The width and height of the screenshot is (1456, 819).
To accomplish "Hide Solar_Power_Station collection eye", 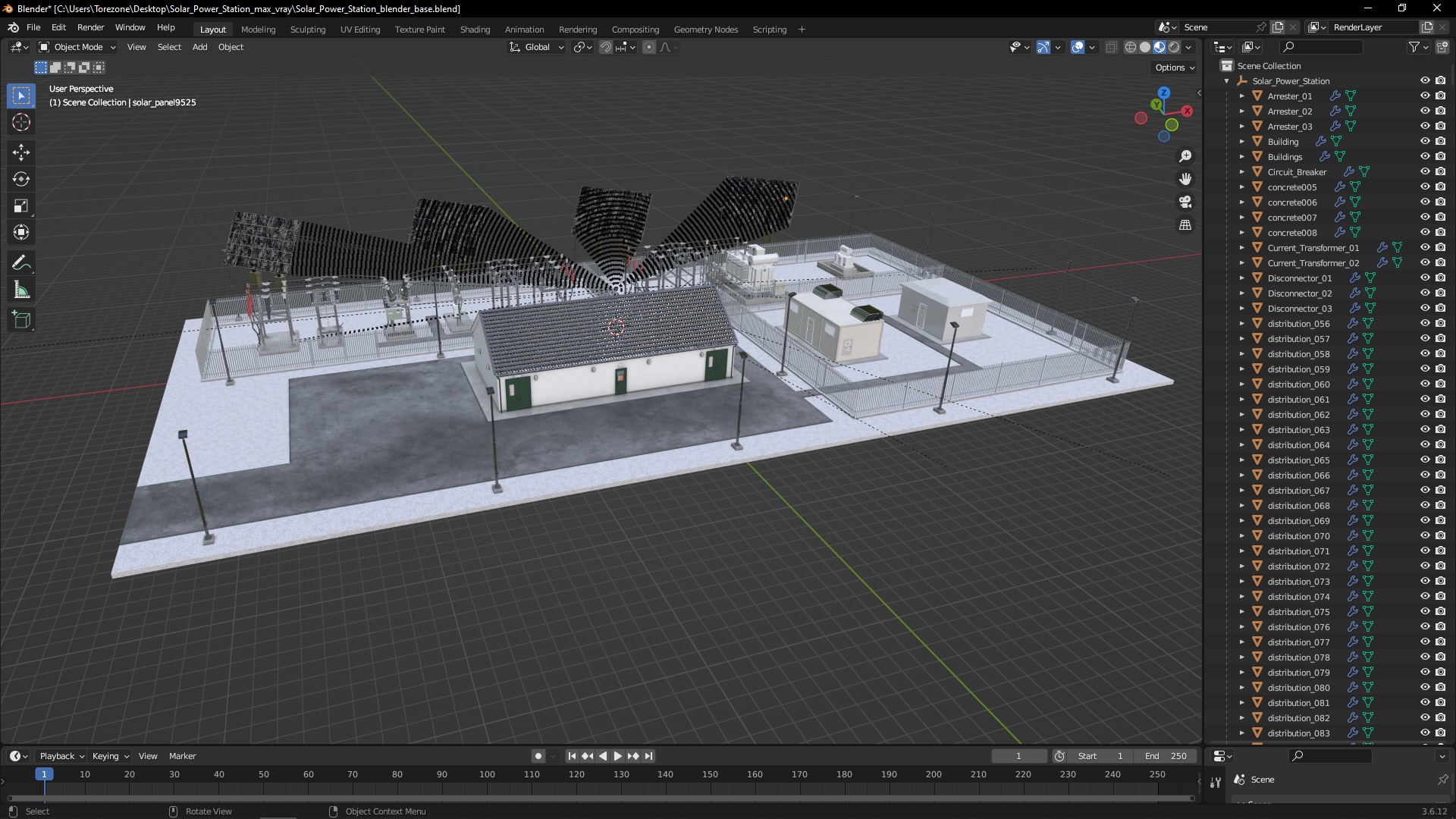I will (1425, 81).
